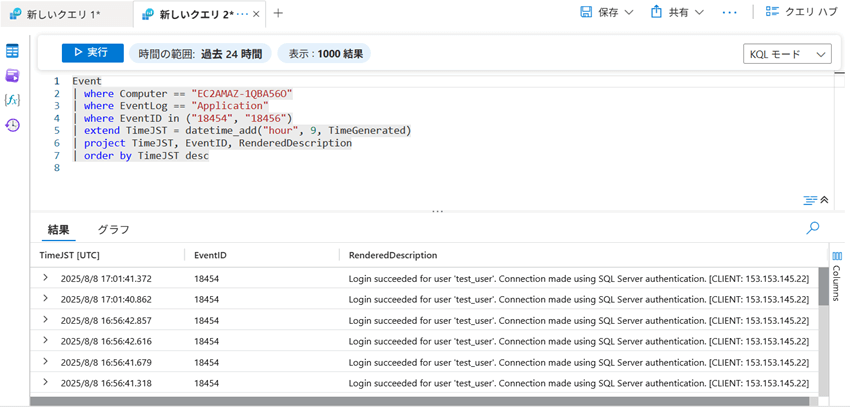Open the 保存 dropdown menu
This screenshot has height=407, width=850.
607,13
